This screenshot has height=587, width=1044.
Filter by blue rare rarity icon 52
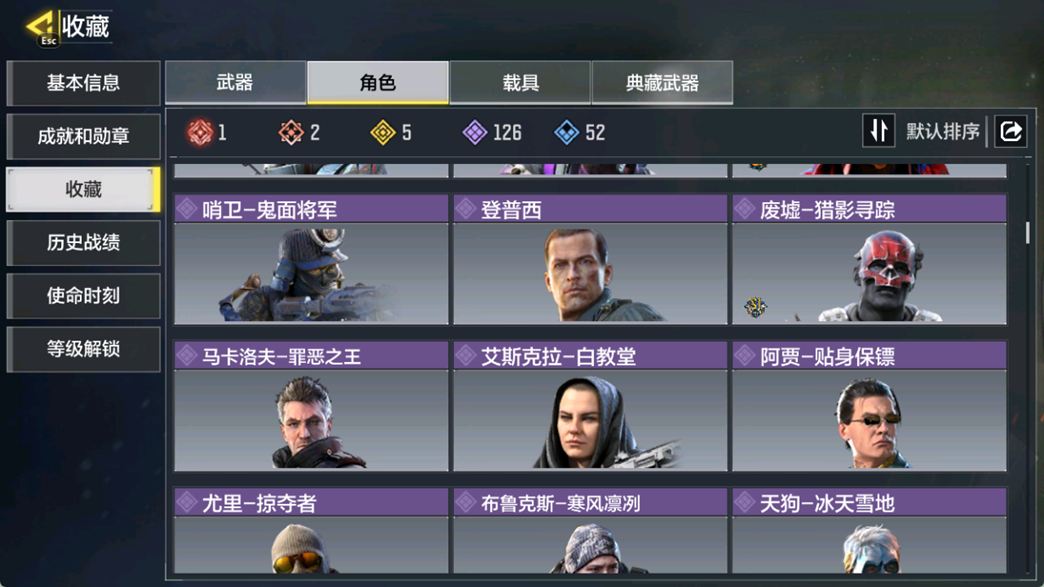pos(567,132)
